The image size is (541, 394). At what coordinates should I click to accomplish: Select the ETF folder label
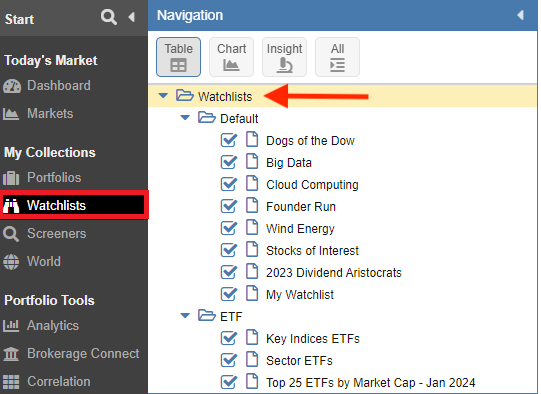[x=231, y=316]
